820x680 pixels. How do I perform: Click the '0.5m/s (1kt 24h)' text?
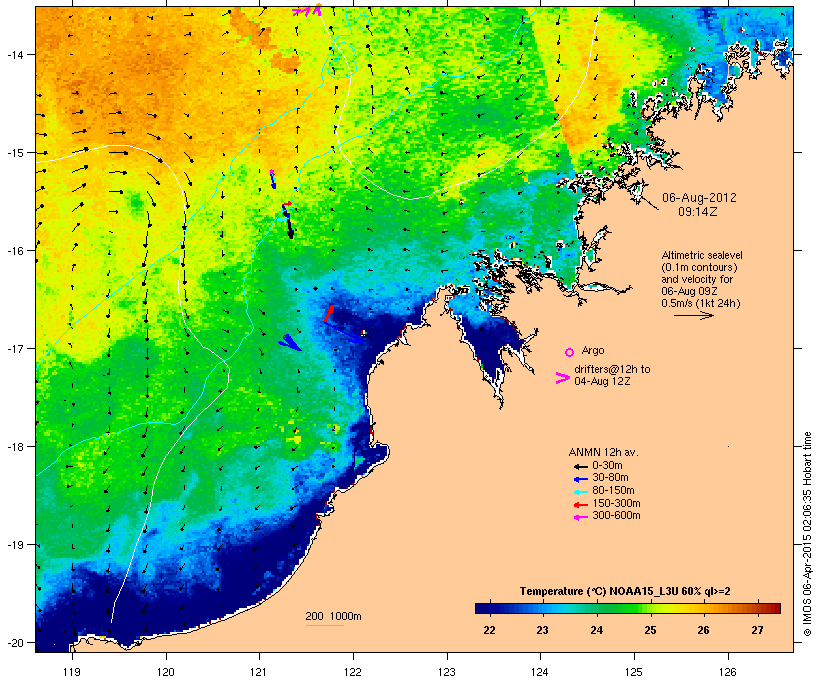click(701, 303)
